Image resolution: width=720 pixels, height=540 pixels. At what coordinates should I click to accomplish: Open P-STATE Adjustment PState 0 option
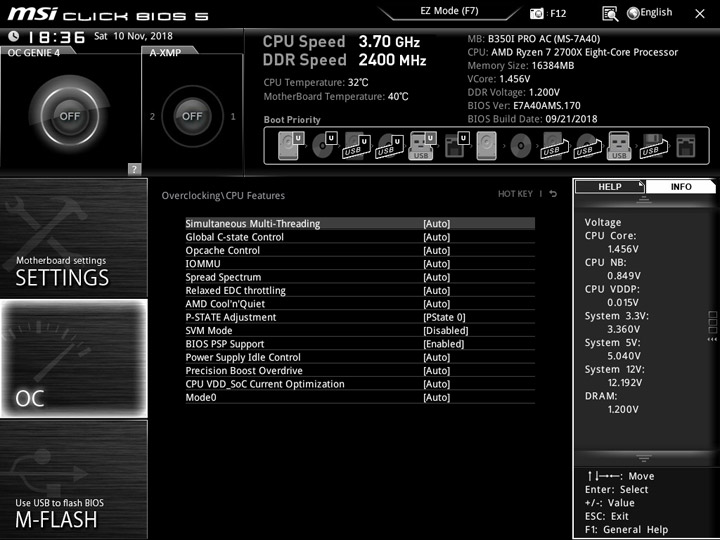click(x=444, y=317)
